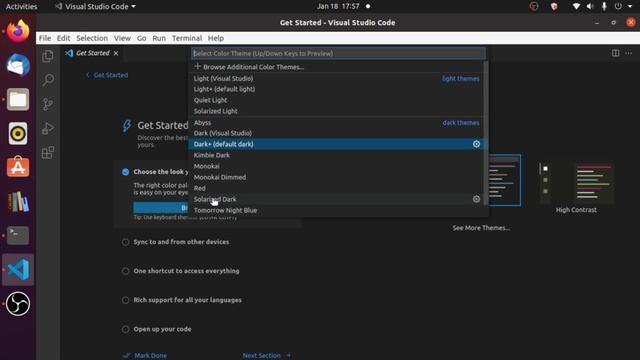This screenshot has width=640, height=360.
Task: Open the Extensions view
Action: (48, 153)
